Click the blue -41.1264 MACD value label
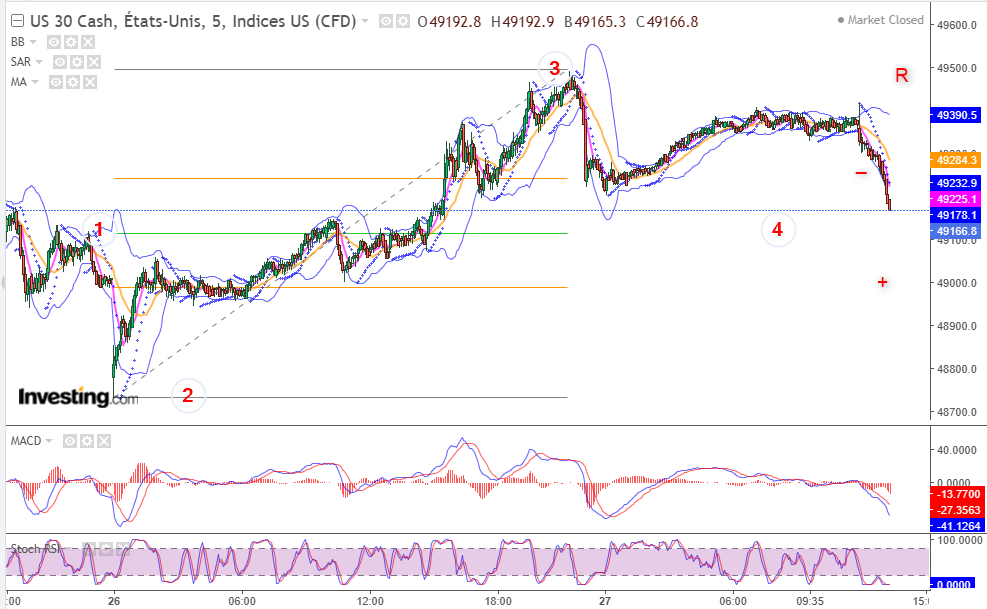This screenshot has height=609, width=987. pos(956,526)
